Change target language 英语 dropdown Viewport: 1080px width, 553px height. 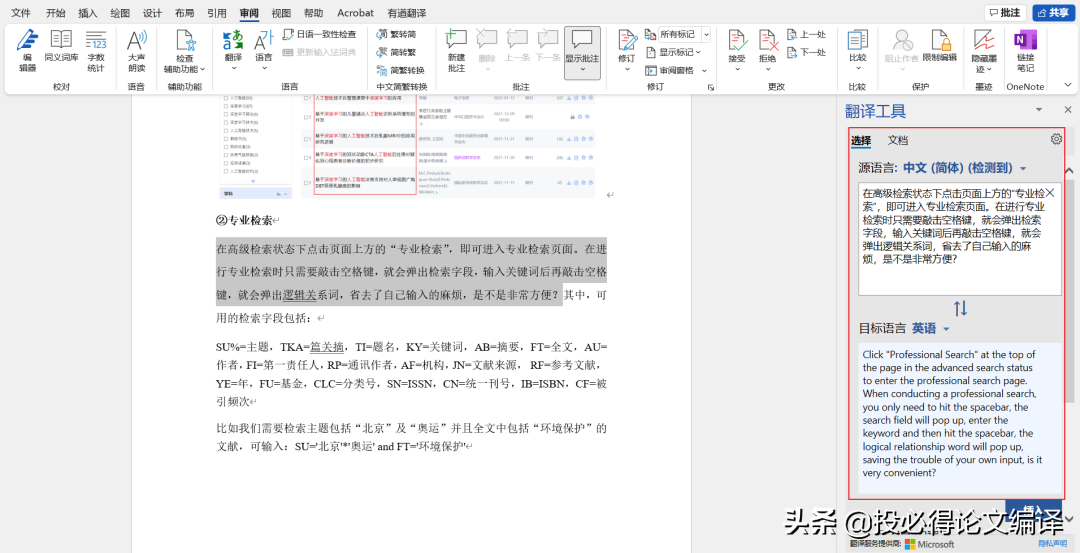(x=931, y=328)
